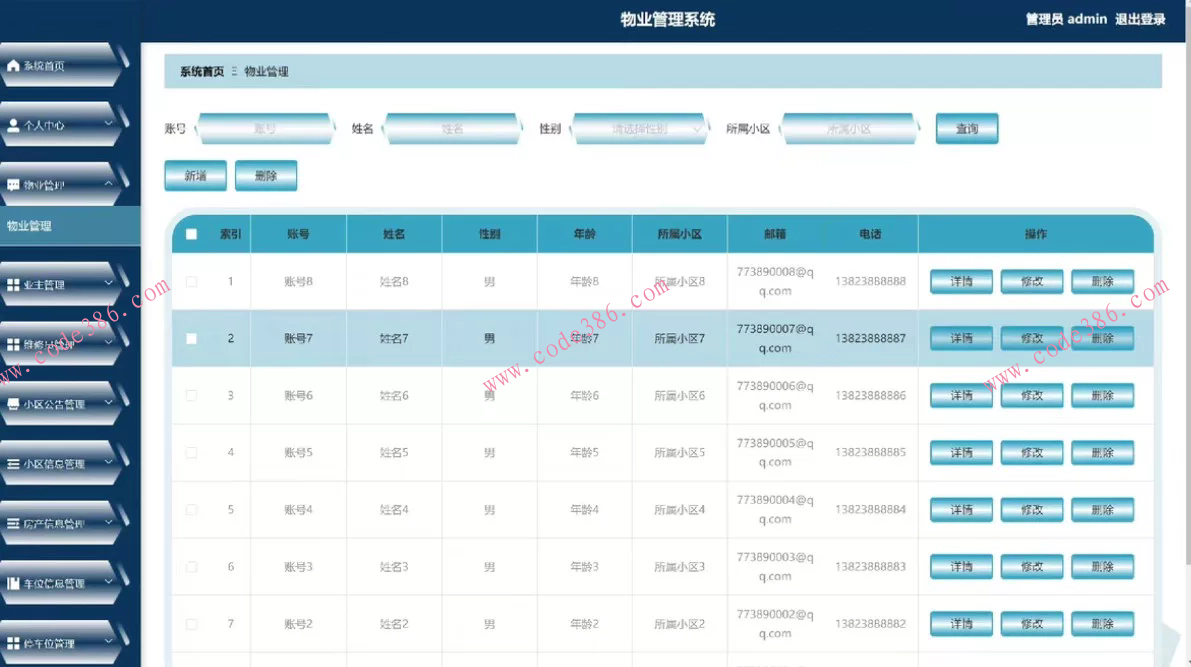Click inside the 姓名 input field

[453, 128]
